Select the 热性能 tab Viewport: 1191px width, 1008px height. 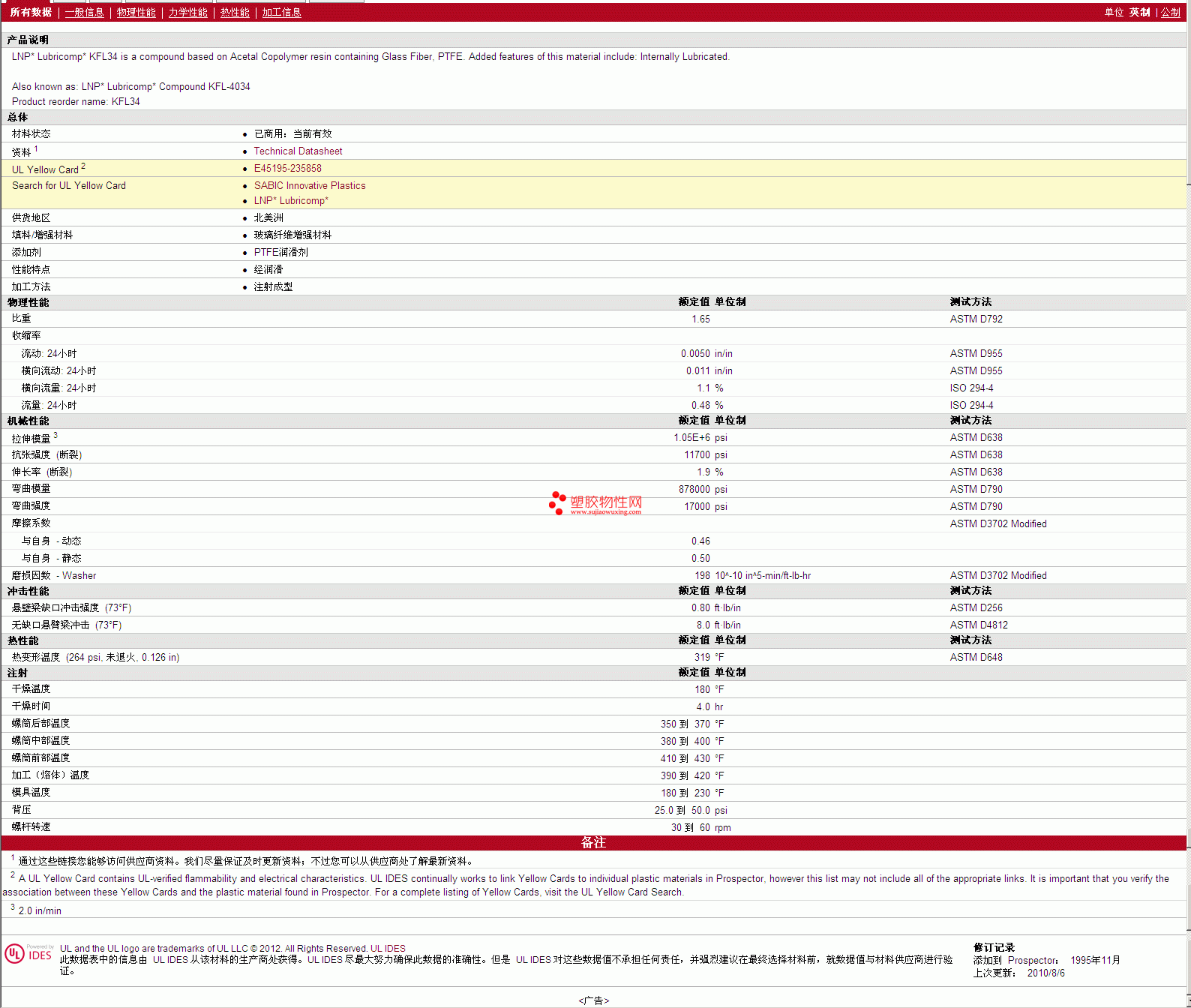tap(235, 12)
